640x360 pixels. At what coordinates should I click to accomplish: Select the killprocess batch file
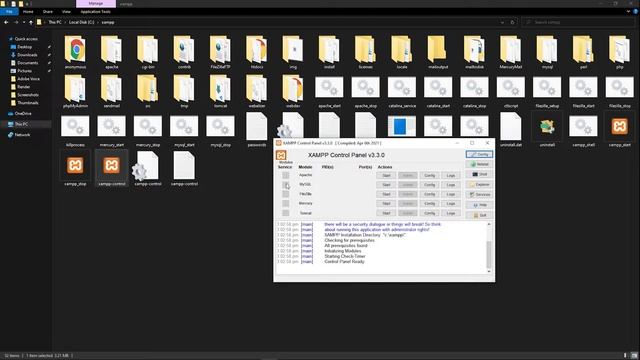[76, 130]
